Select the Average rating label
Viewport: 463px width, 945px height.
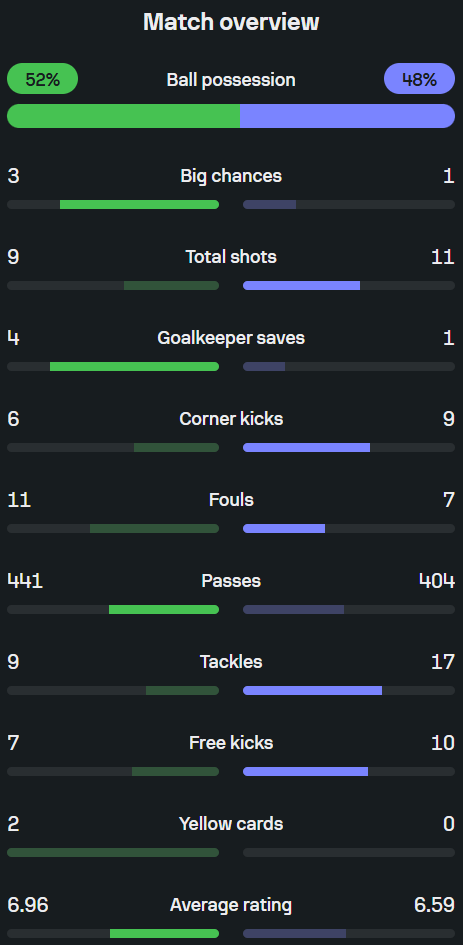pos(231,905)
